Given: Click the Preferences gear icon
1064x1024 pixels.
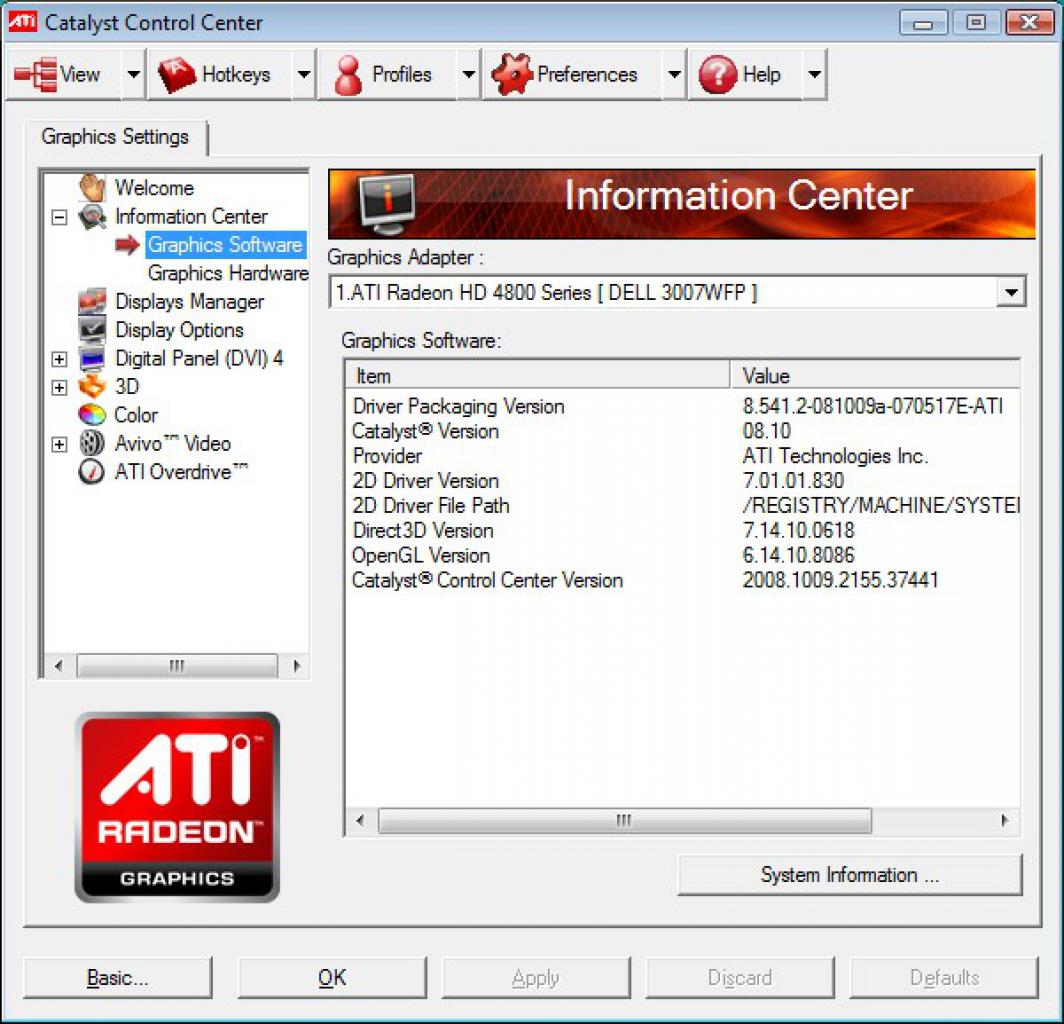Looking at the screenshot, I should tap(511, 74).
